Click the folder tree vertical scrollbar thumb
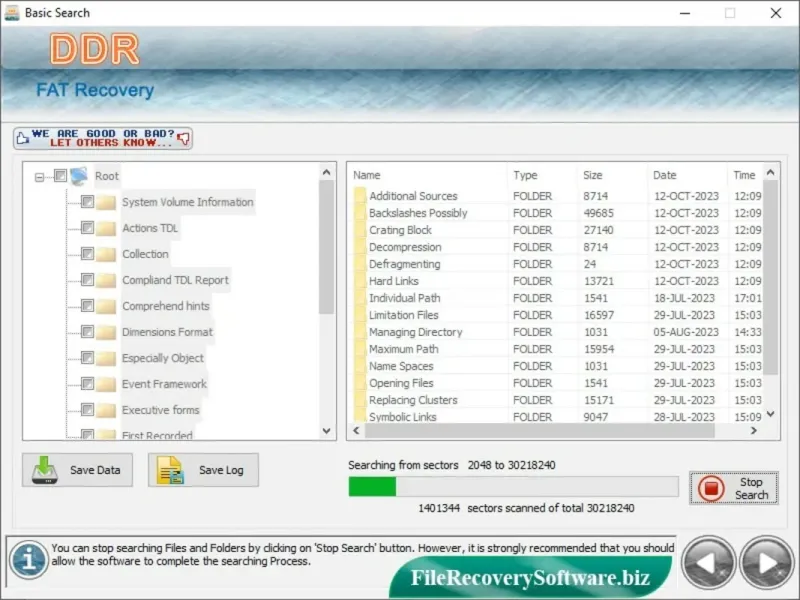Image resolution: width=800 pixels, height=600 pixels. (327, 247)
